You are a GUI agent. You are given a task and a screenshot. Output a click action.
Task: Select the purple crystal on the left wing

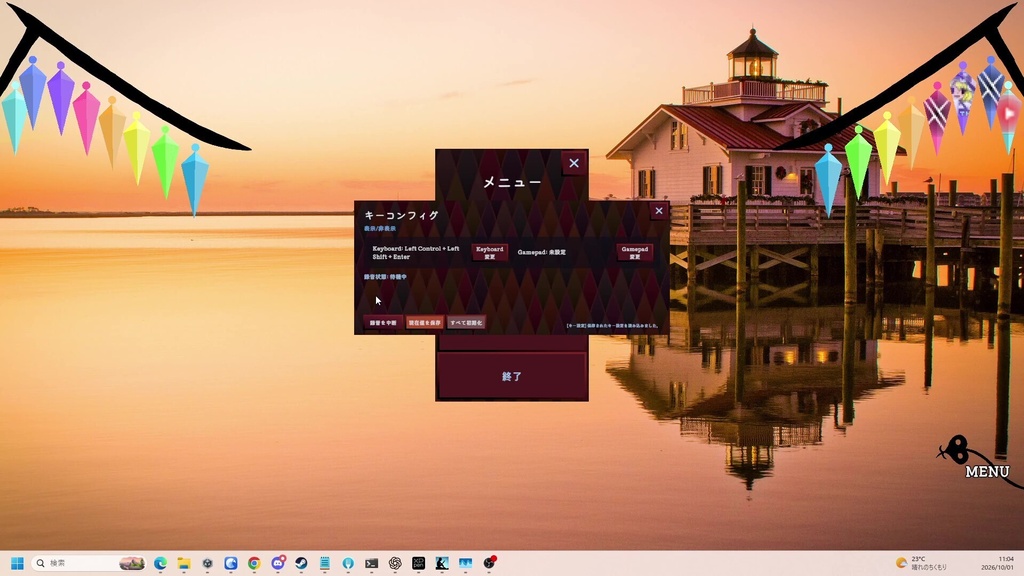click(61, 98)
